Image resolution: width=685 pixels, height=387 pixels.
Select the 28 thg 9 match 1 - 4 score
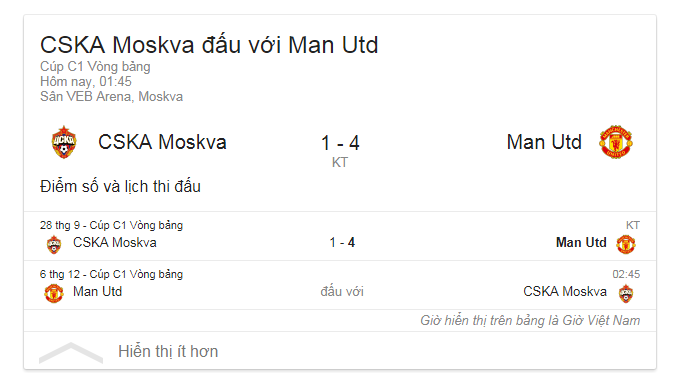pyautogui.click(x=342, y=242)
